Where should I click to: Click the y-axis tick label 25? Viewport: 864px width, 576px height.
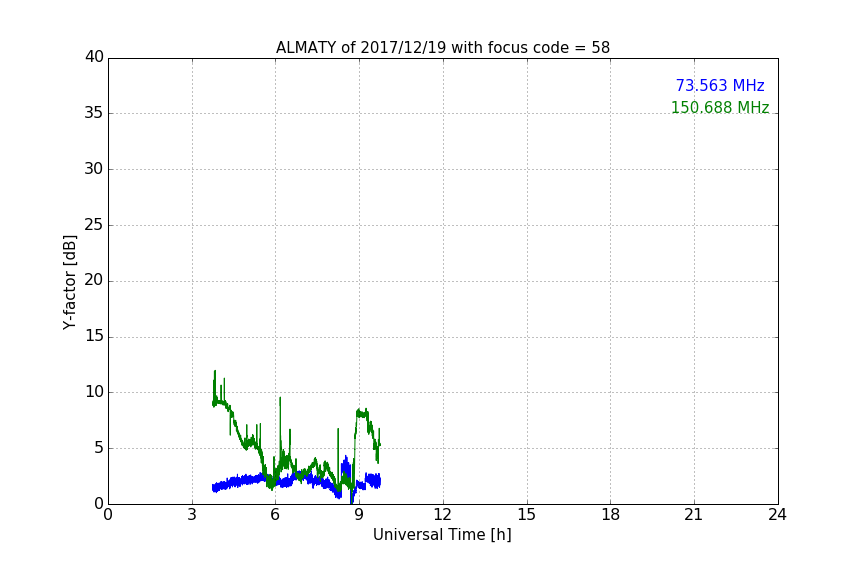pyautogui.click(x=94, y=225)
